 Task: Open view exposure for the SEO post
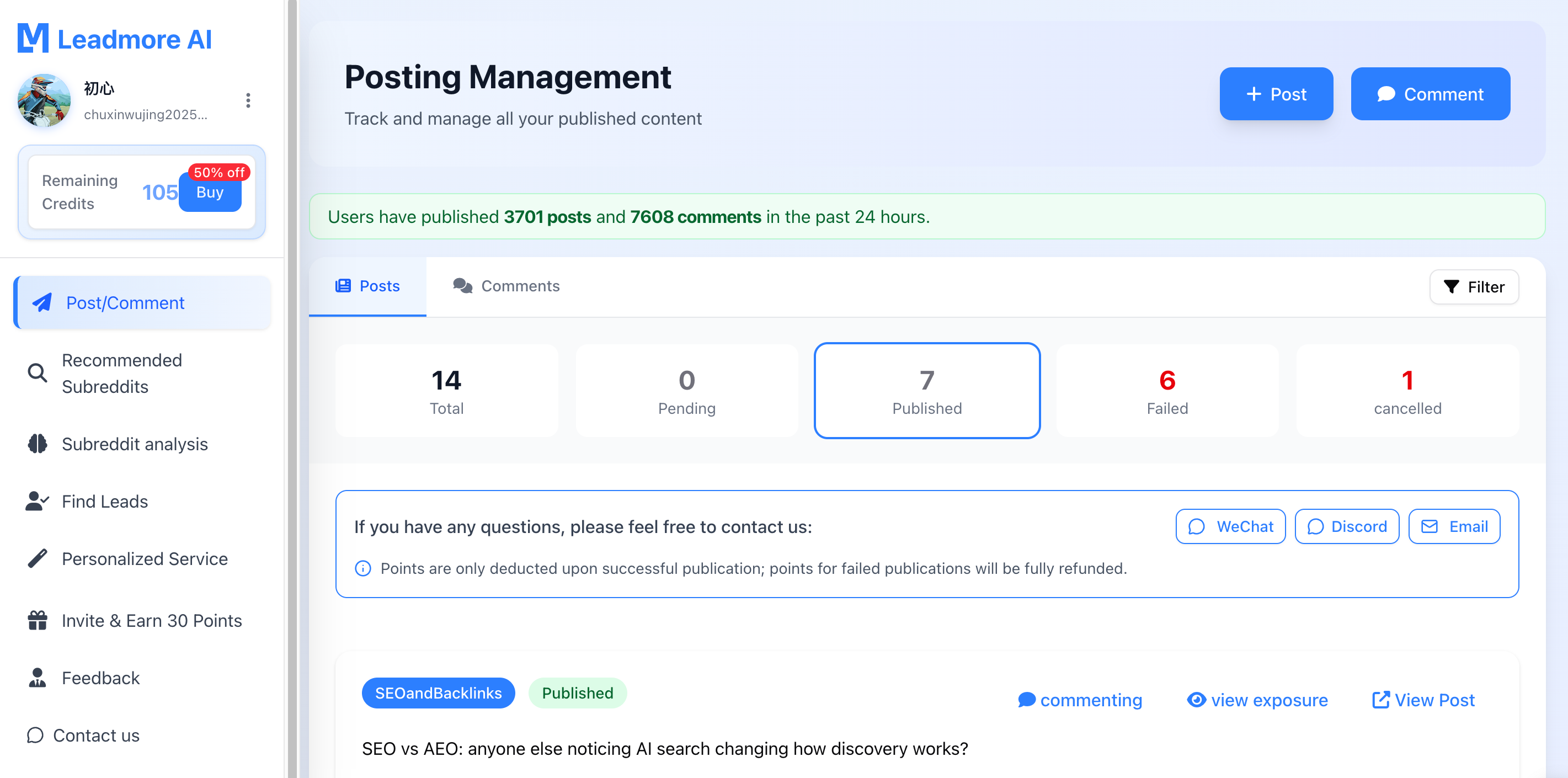point(1257,700)
